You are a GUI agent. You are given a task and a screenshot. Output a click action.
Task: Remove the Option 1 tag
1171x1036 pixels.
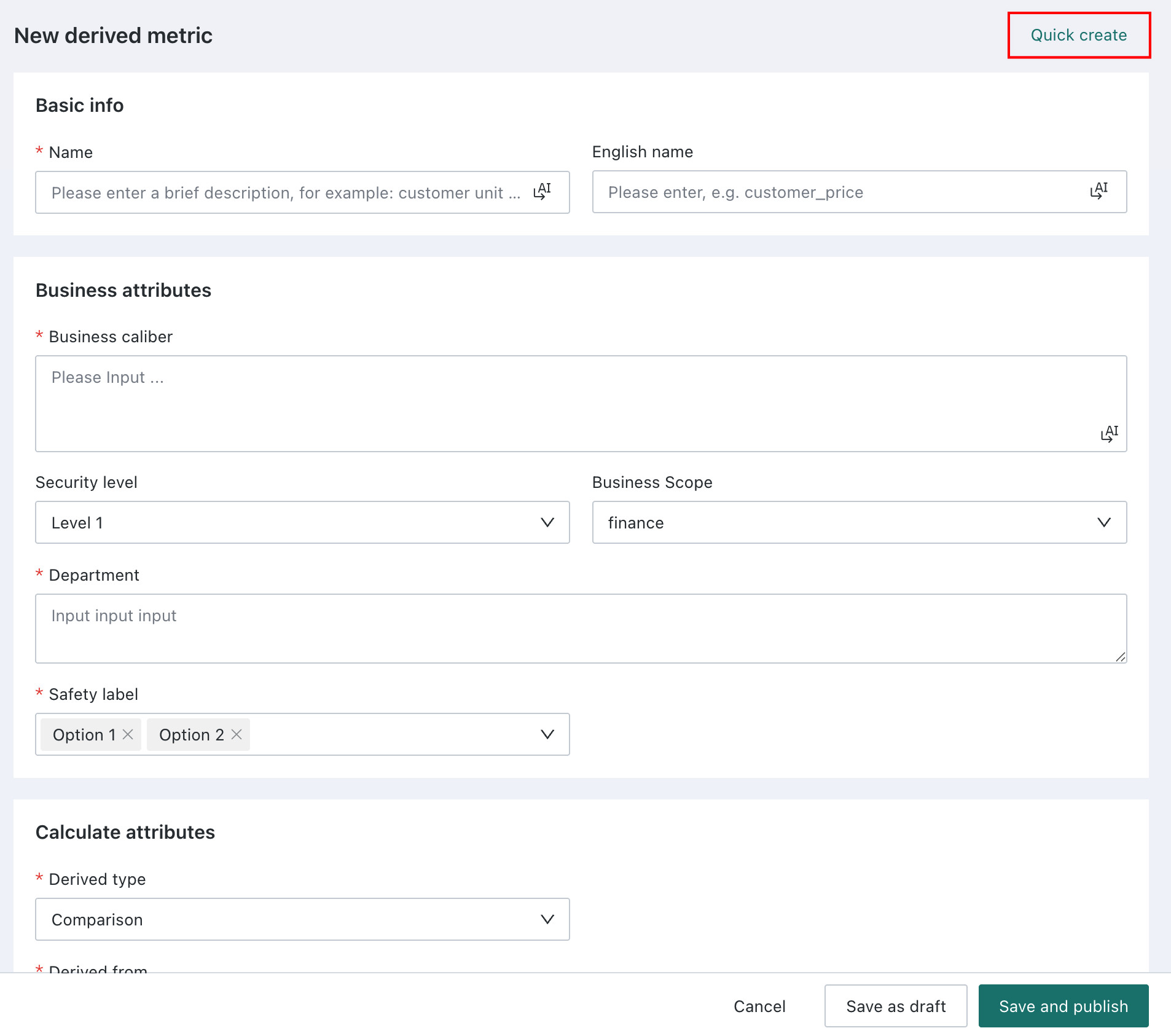pyautogui.click(x=128, y=734)
